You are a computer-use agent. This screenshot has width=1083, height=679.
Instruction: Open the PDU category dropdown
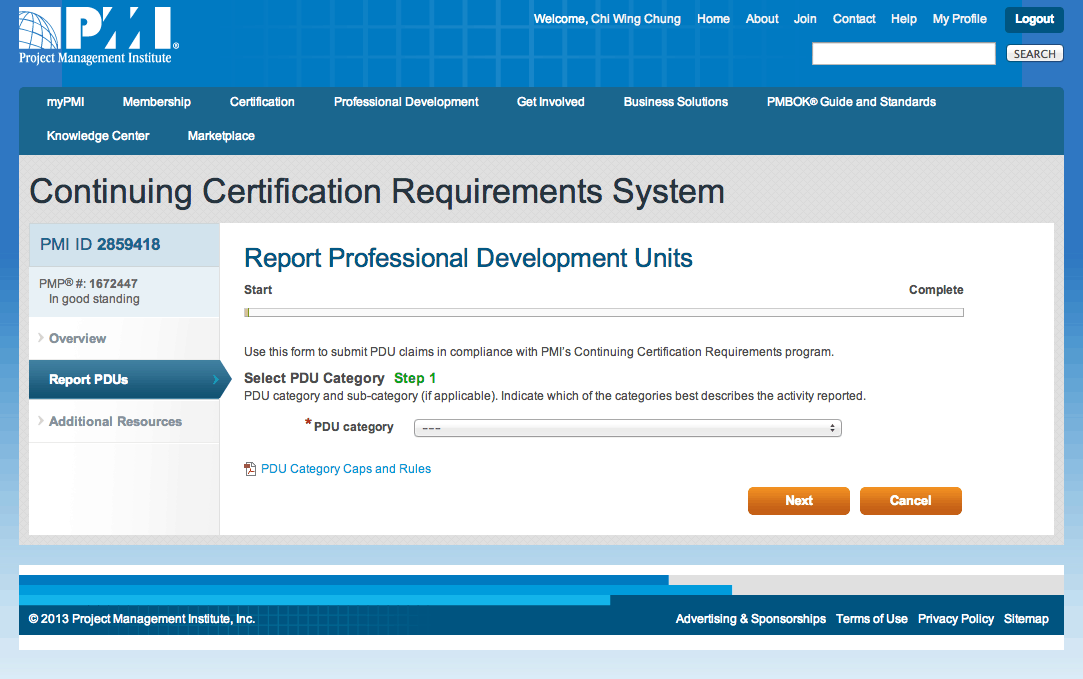pos(627,427)
